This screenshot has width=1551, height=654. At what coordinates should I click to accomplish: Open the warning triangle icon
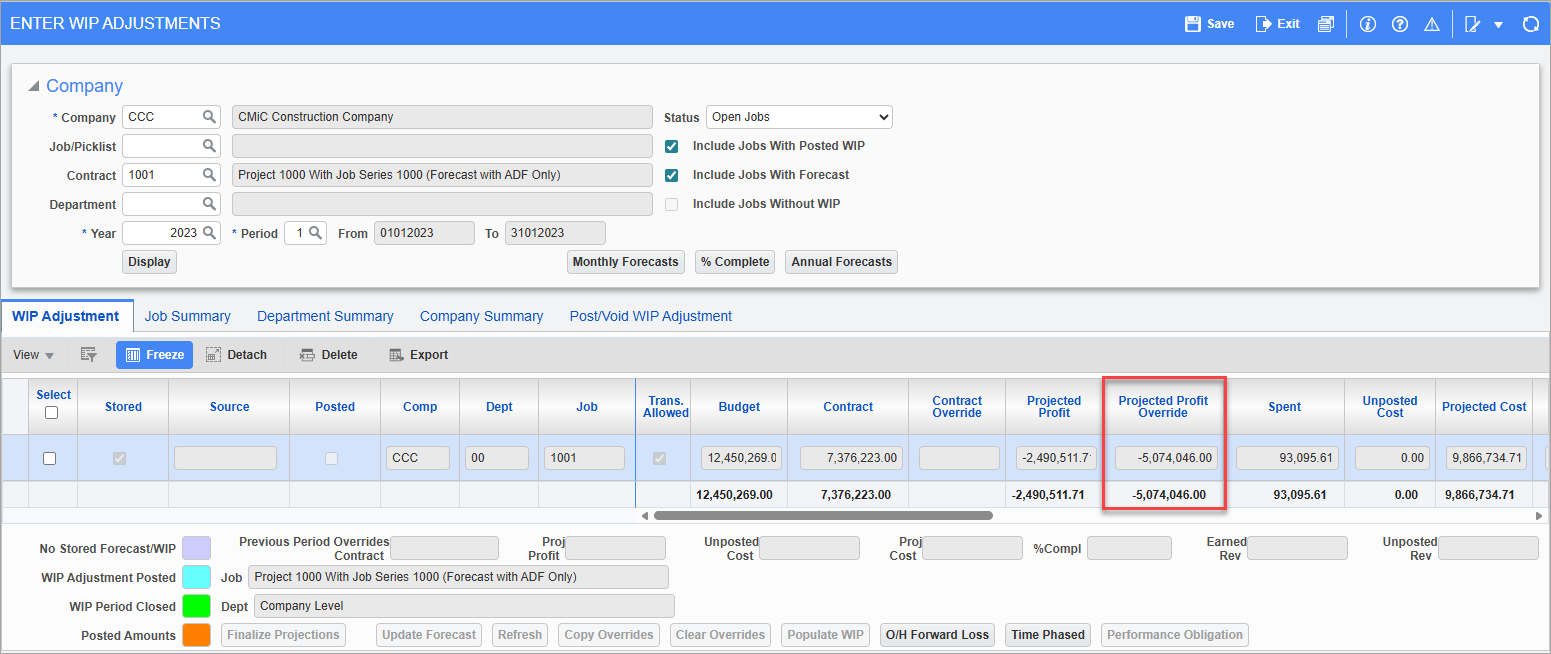tap(1432, 23)
